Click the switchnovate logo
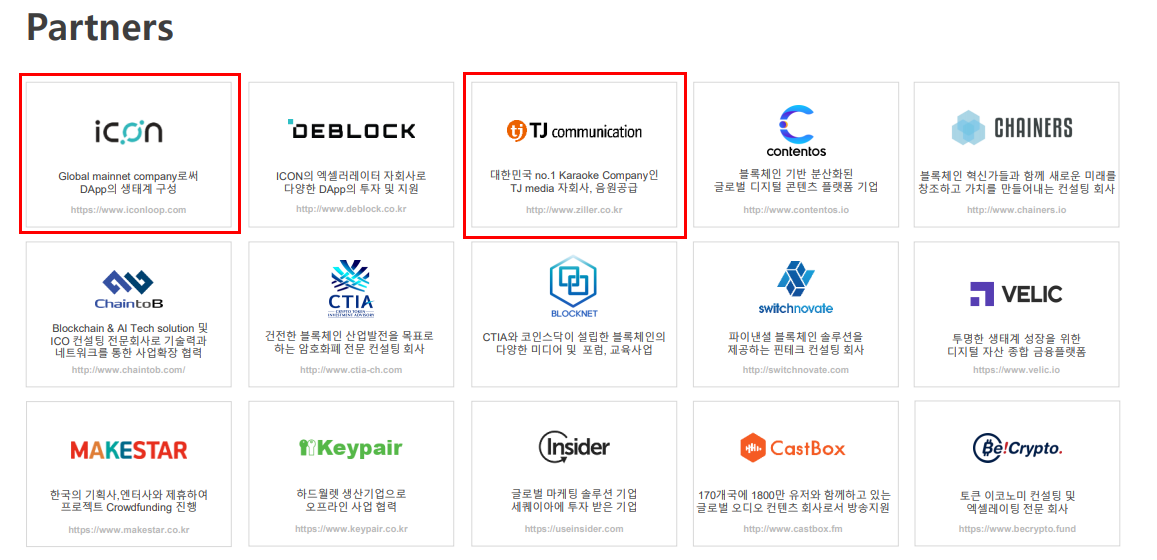Screen dimensions: 1157x560 (795, 288)
